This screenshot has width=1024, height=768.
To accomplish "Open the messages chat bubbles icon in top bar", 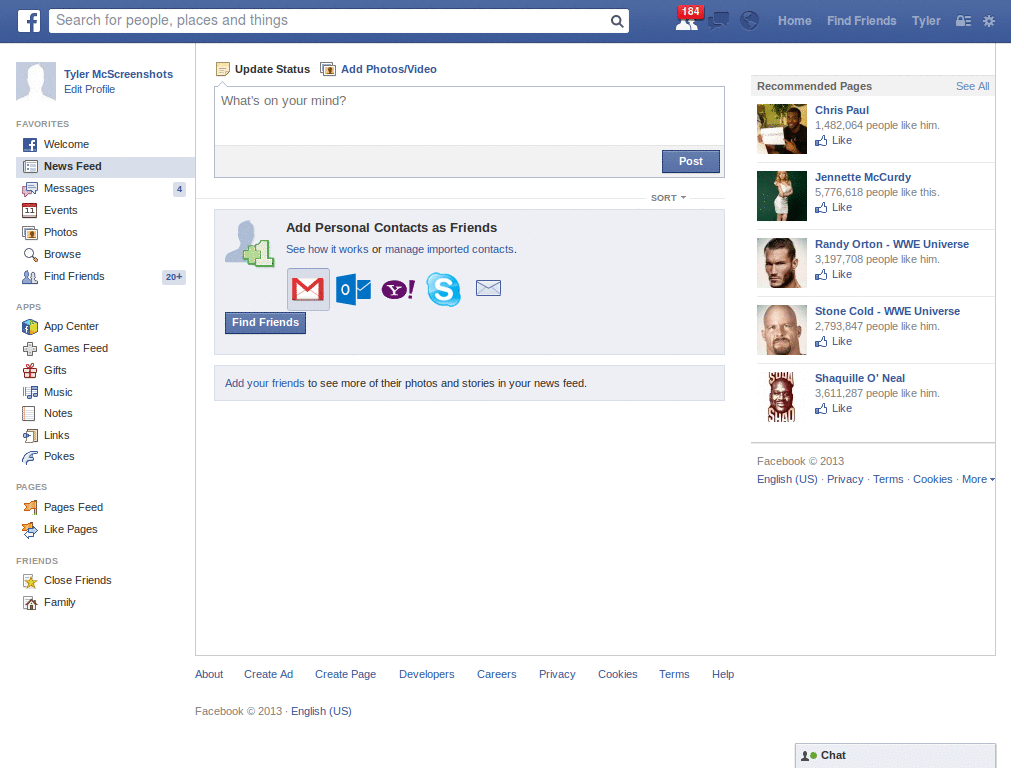I will tap(718, 21).
